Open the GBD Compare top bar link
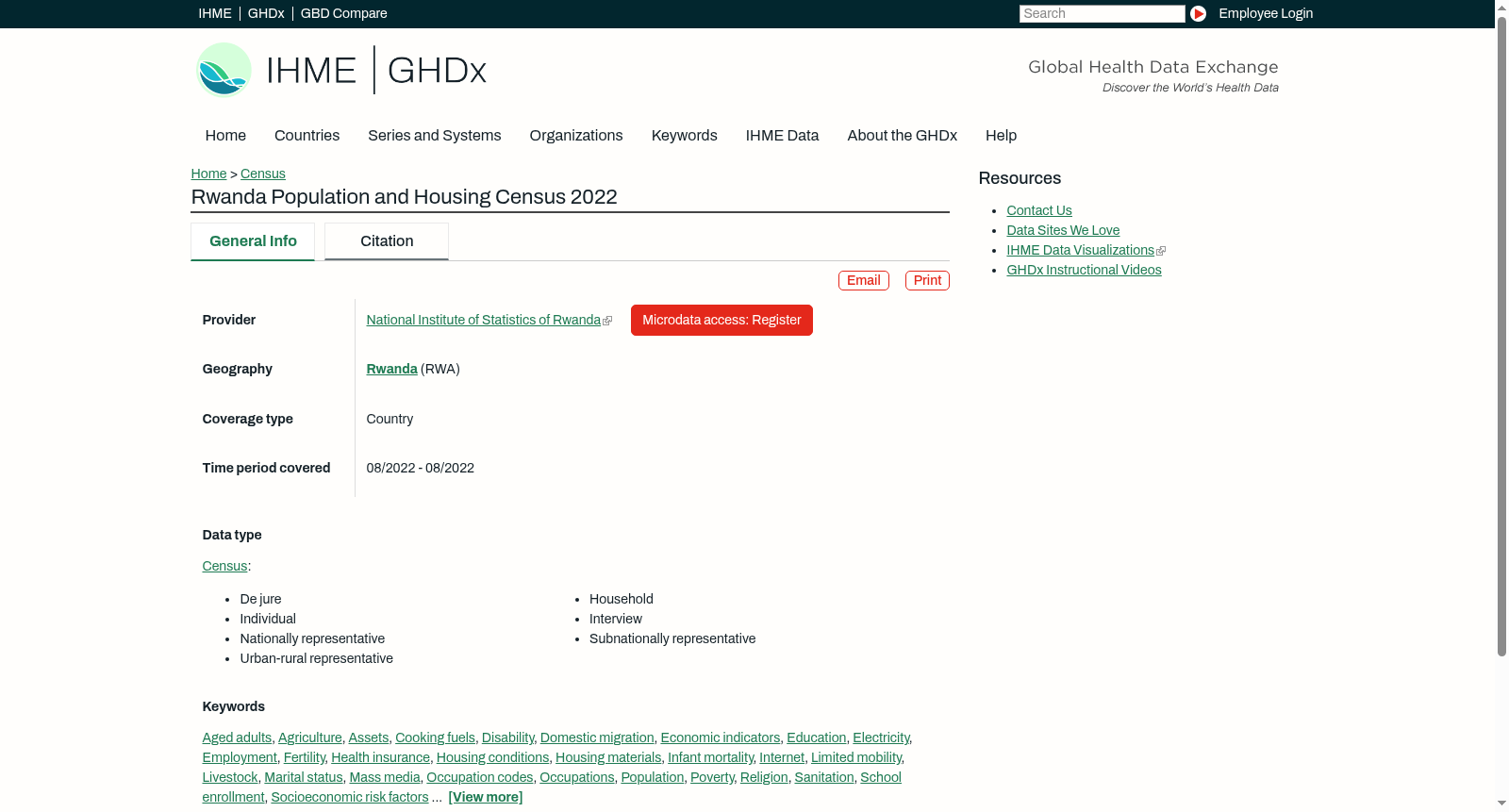Image resolution: width=1509 pixels, height=812 pixels. point(343,13)
